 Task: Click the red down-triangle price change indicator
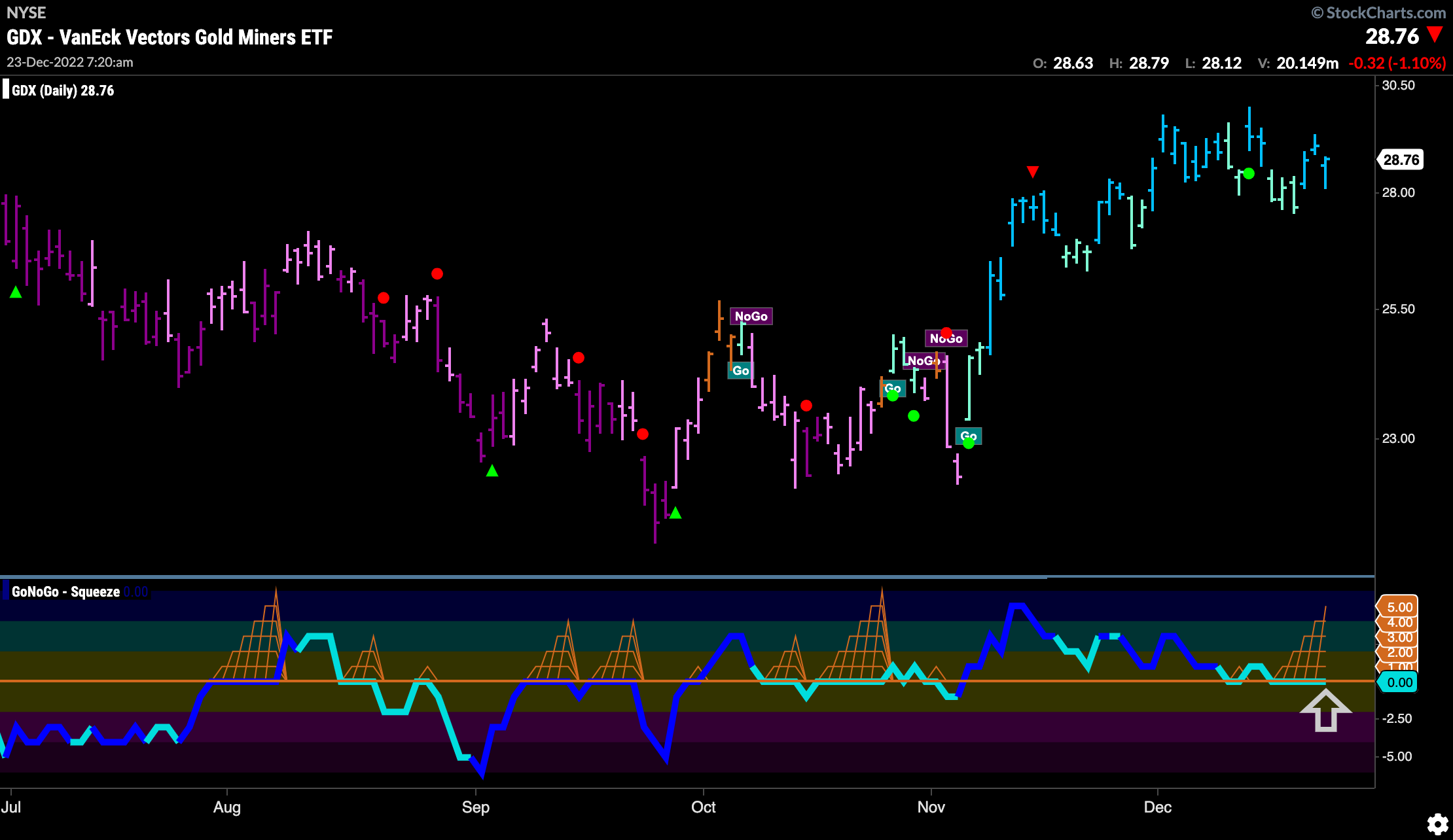coord(1435,35)
